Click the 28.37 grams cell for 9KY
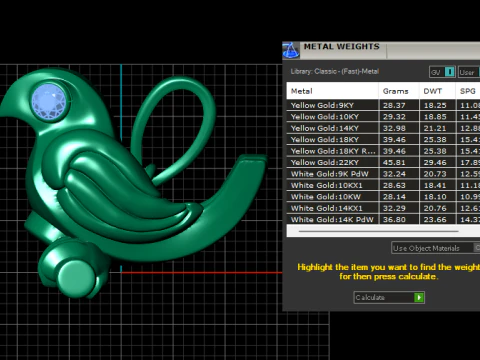This screenshot has width=480, height=360. pyautogui.click(x=399, y=105)
